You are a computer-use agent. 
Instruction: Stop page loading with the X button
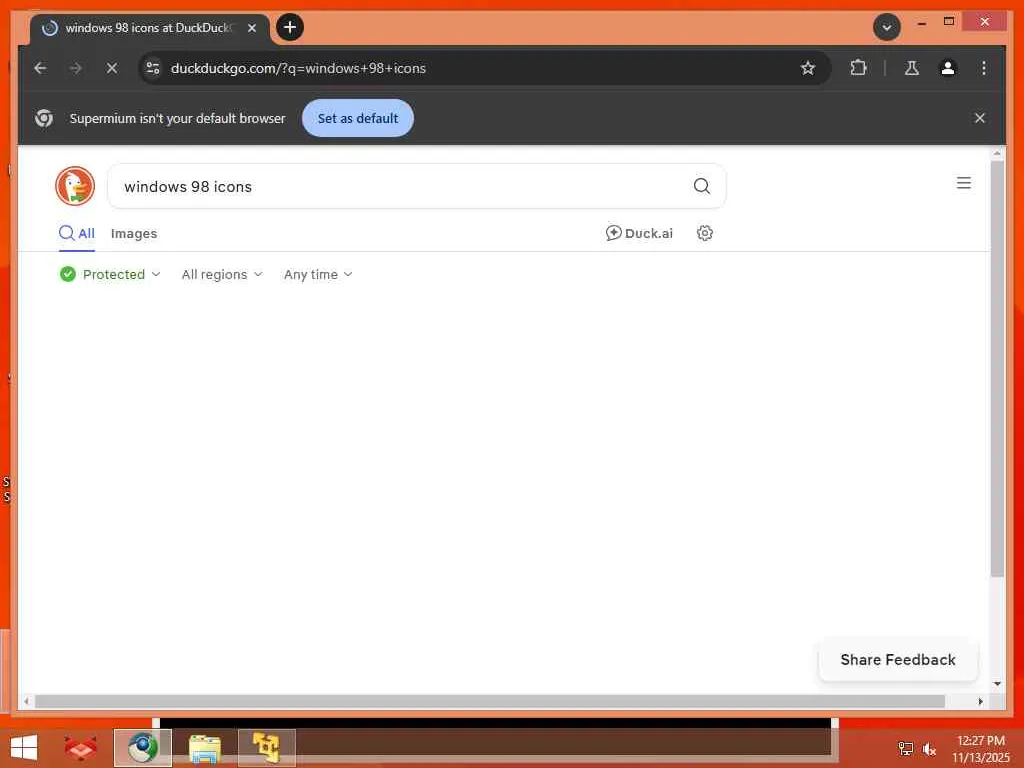(112, 68)
